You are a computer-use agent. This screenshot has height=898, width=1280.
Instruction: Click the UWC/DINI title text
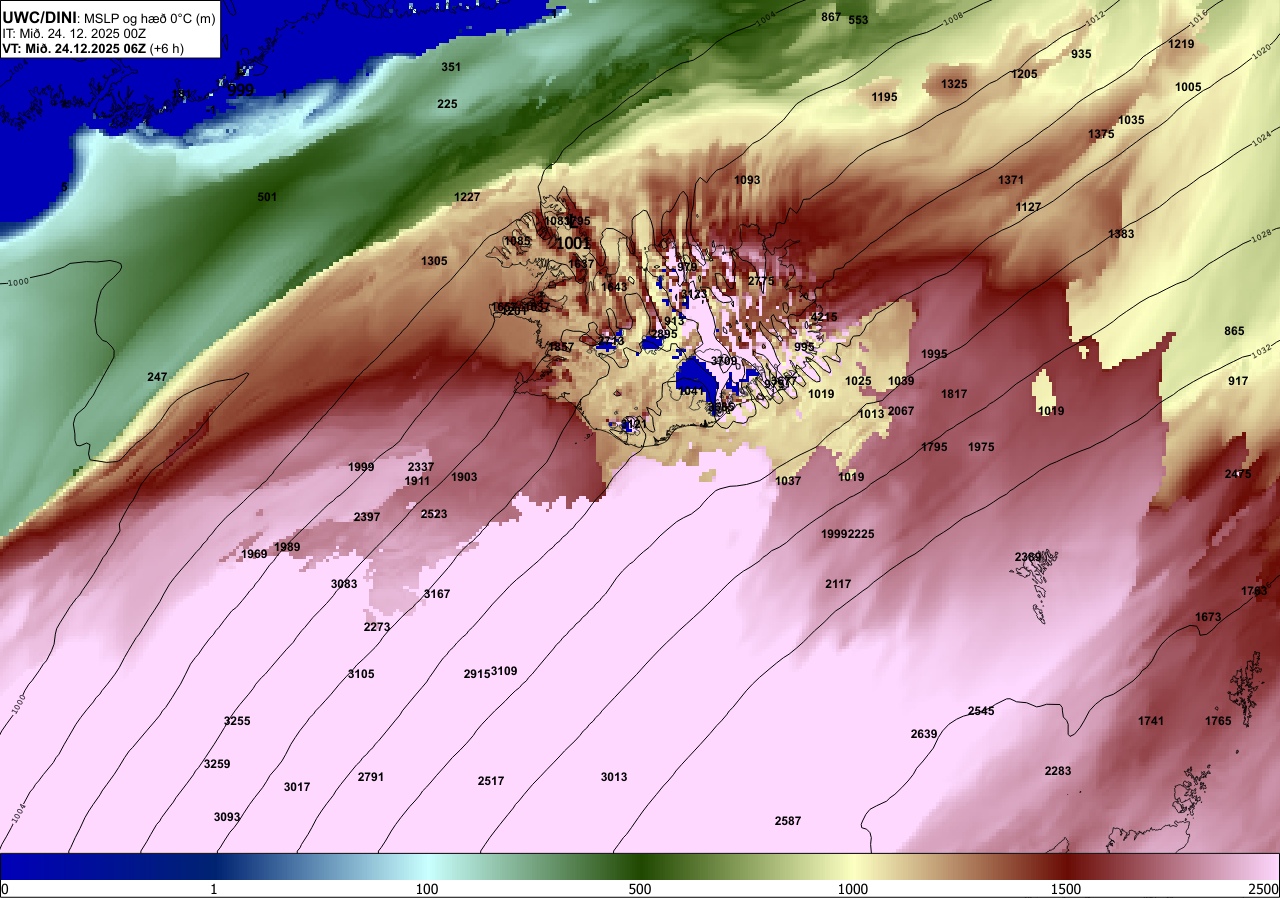tap(39, 17)
